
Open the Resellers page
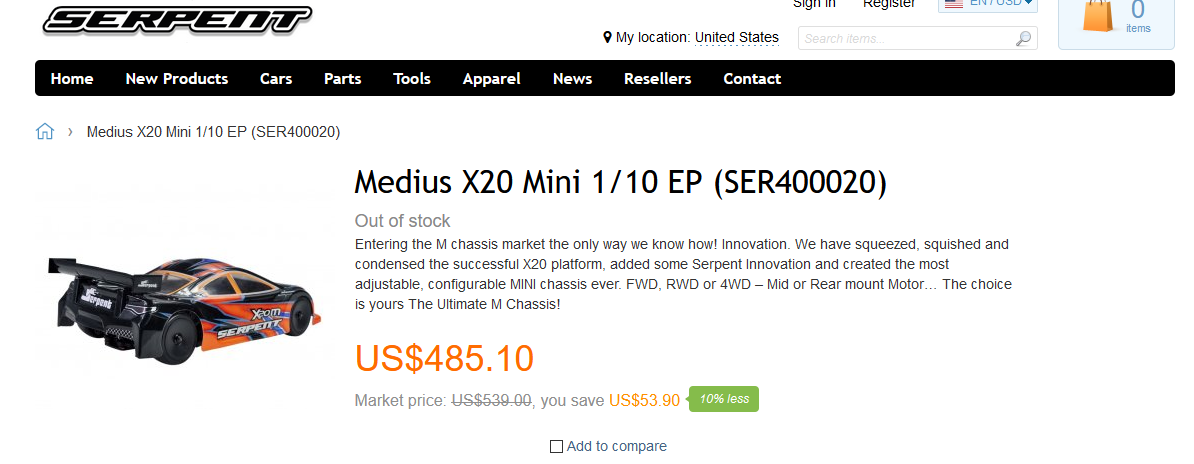click(x=658, y=78)
